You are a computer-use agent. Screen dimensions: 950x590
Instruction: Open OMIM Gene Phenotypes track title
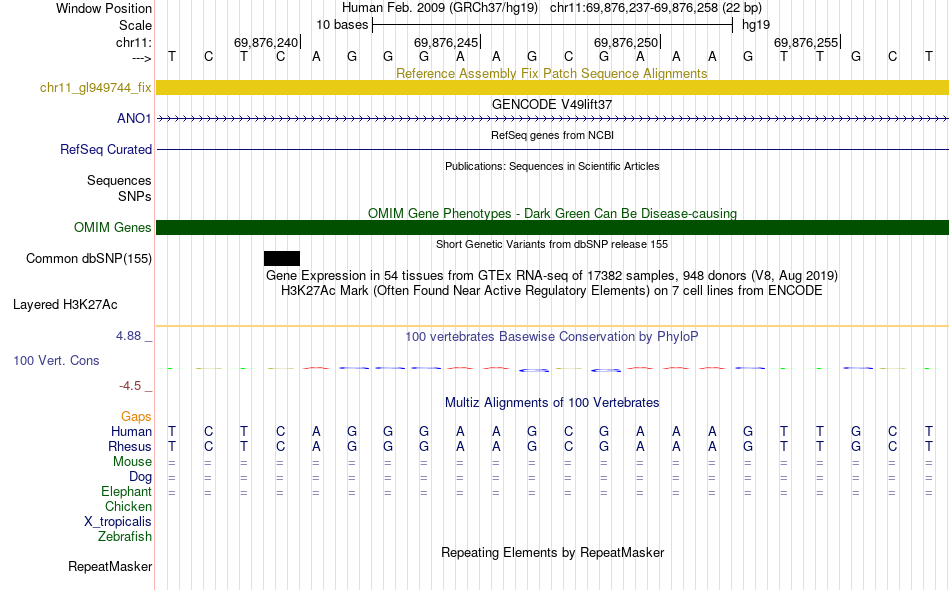pos(552,213)
